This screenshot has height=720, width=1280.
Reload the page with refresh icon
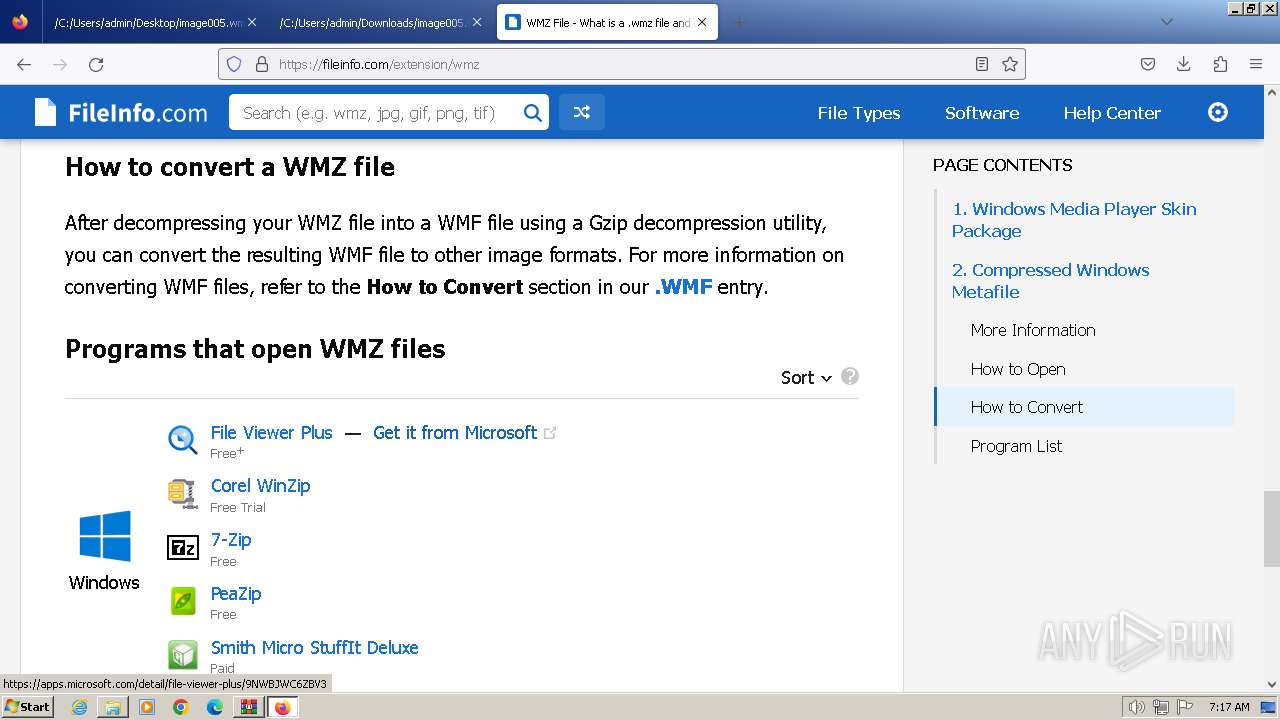(96, 64)
